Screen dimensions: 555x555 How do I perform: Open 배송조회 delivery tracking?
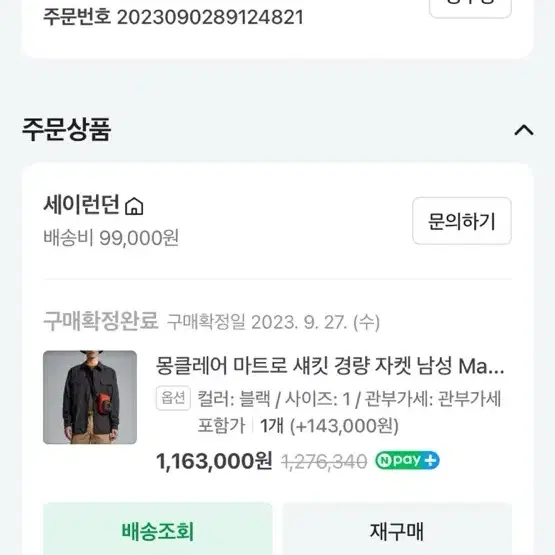158,530
